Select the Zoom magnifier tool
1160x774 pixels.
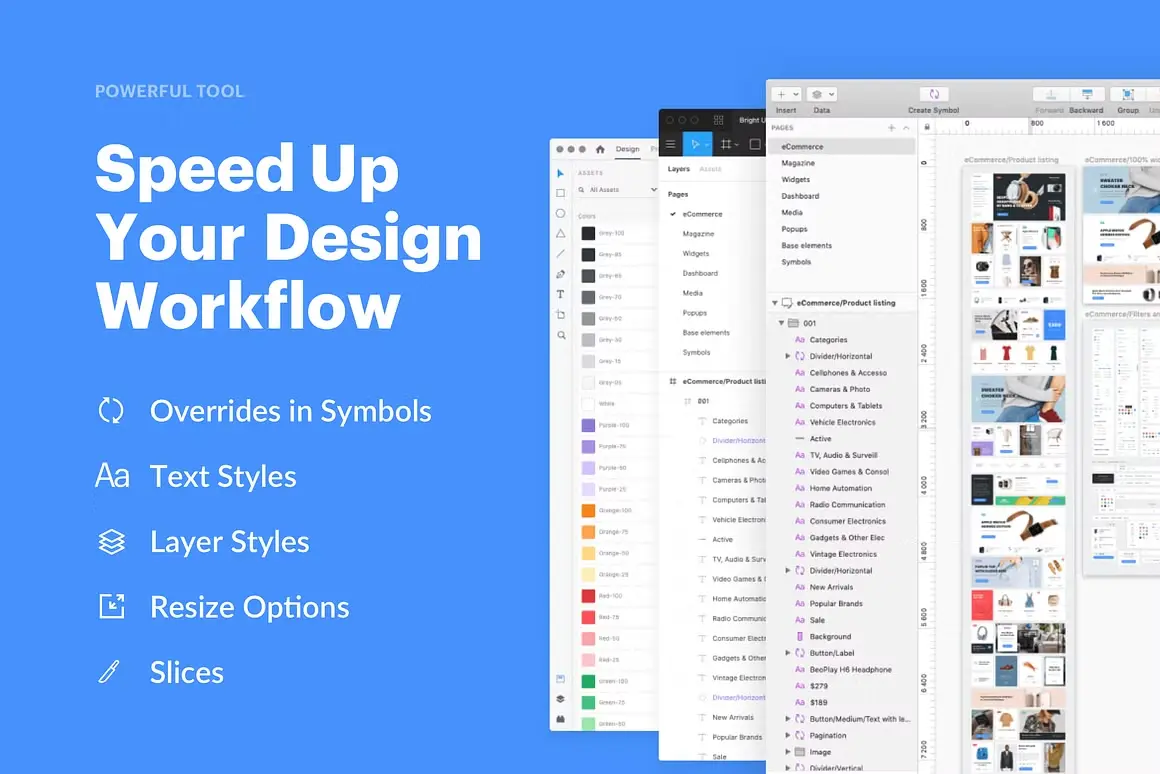click(560, 334)
